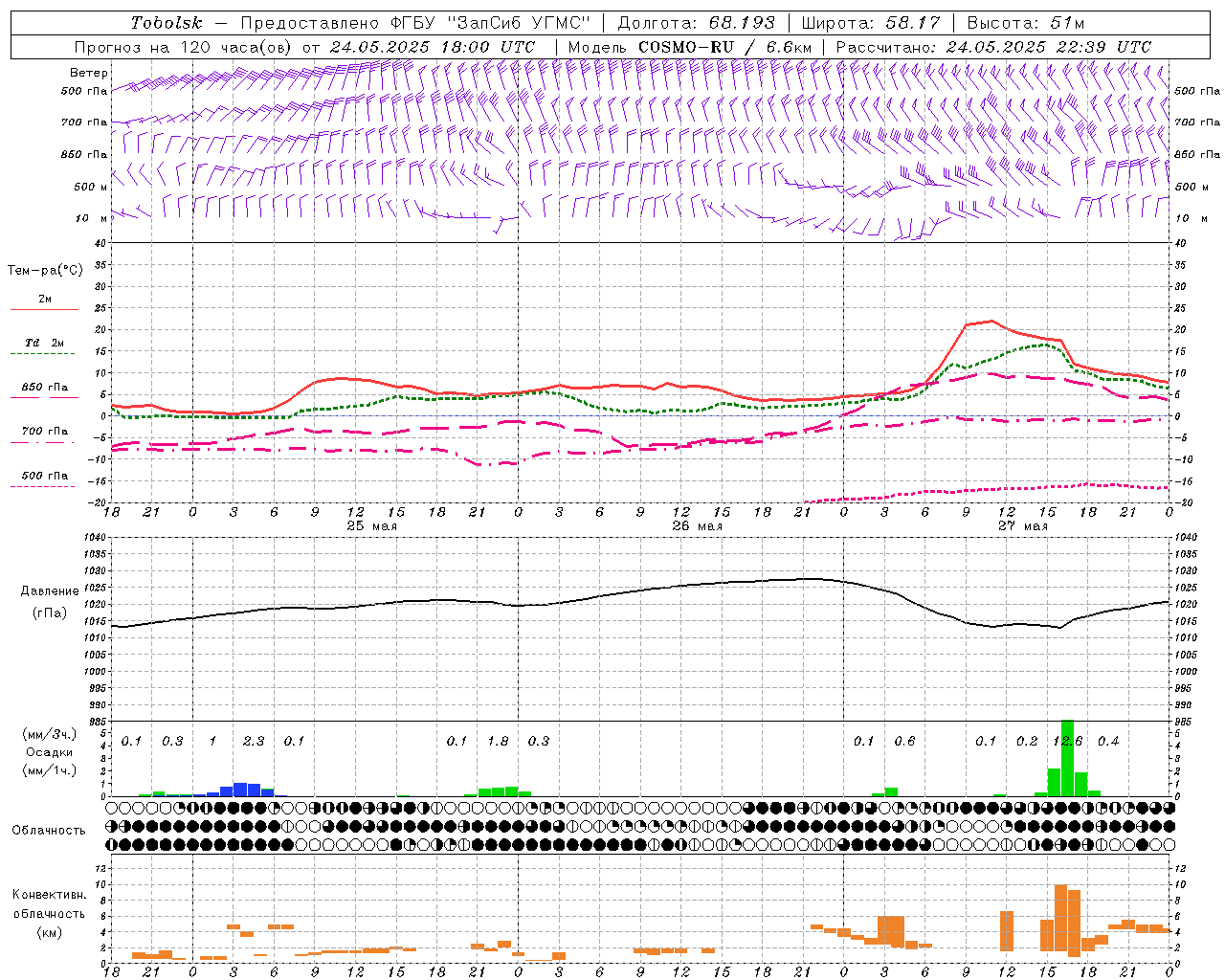Viewport: 1225px width, 980px height.
Task: Click the "Давление" pressure panel label
Action: point(50,591)
